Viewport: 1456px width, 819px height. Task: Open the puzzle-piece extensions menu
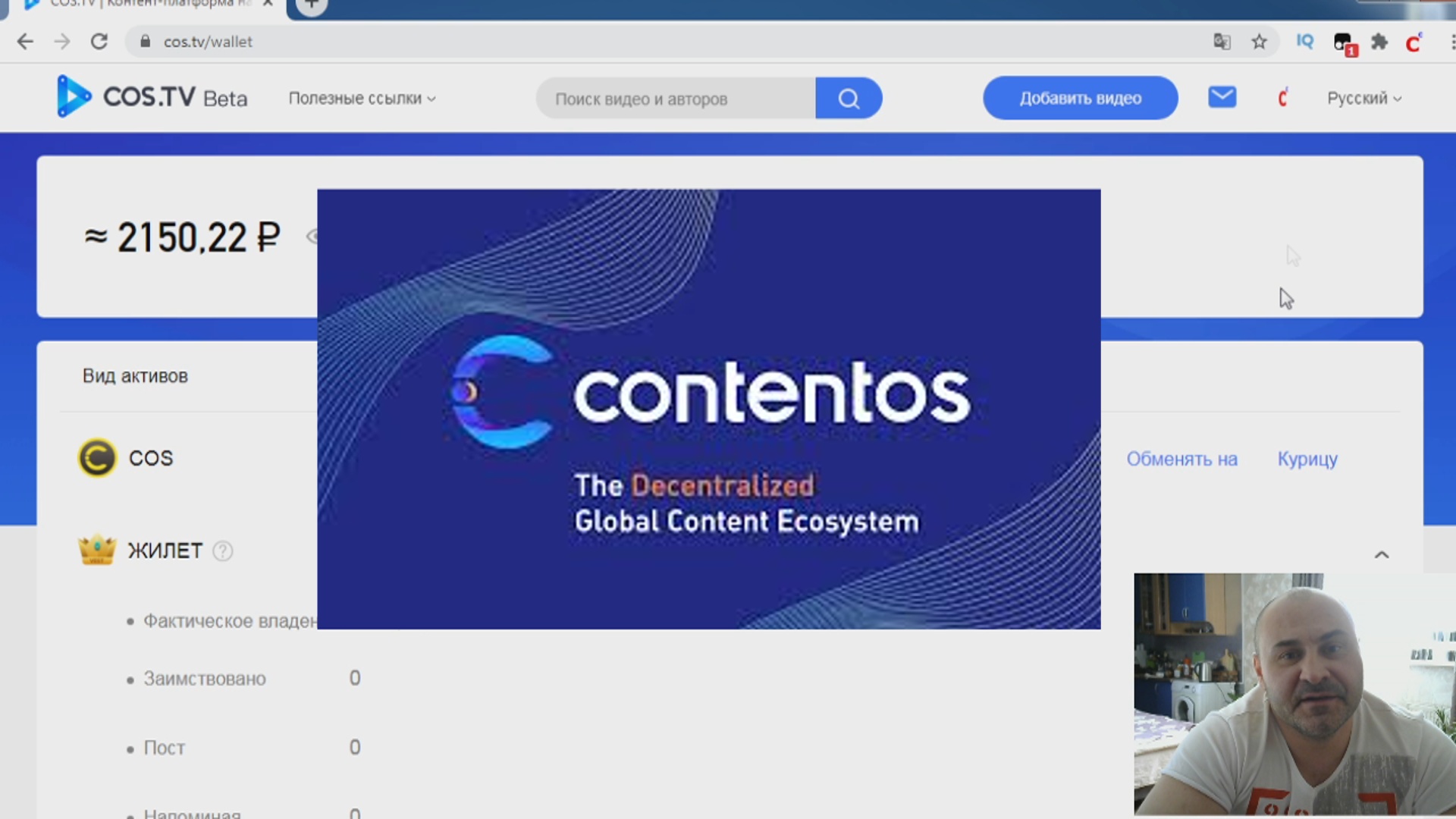pyautogui.click(x=1379, y=42)
